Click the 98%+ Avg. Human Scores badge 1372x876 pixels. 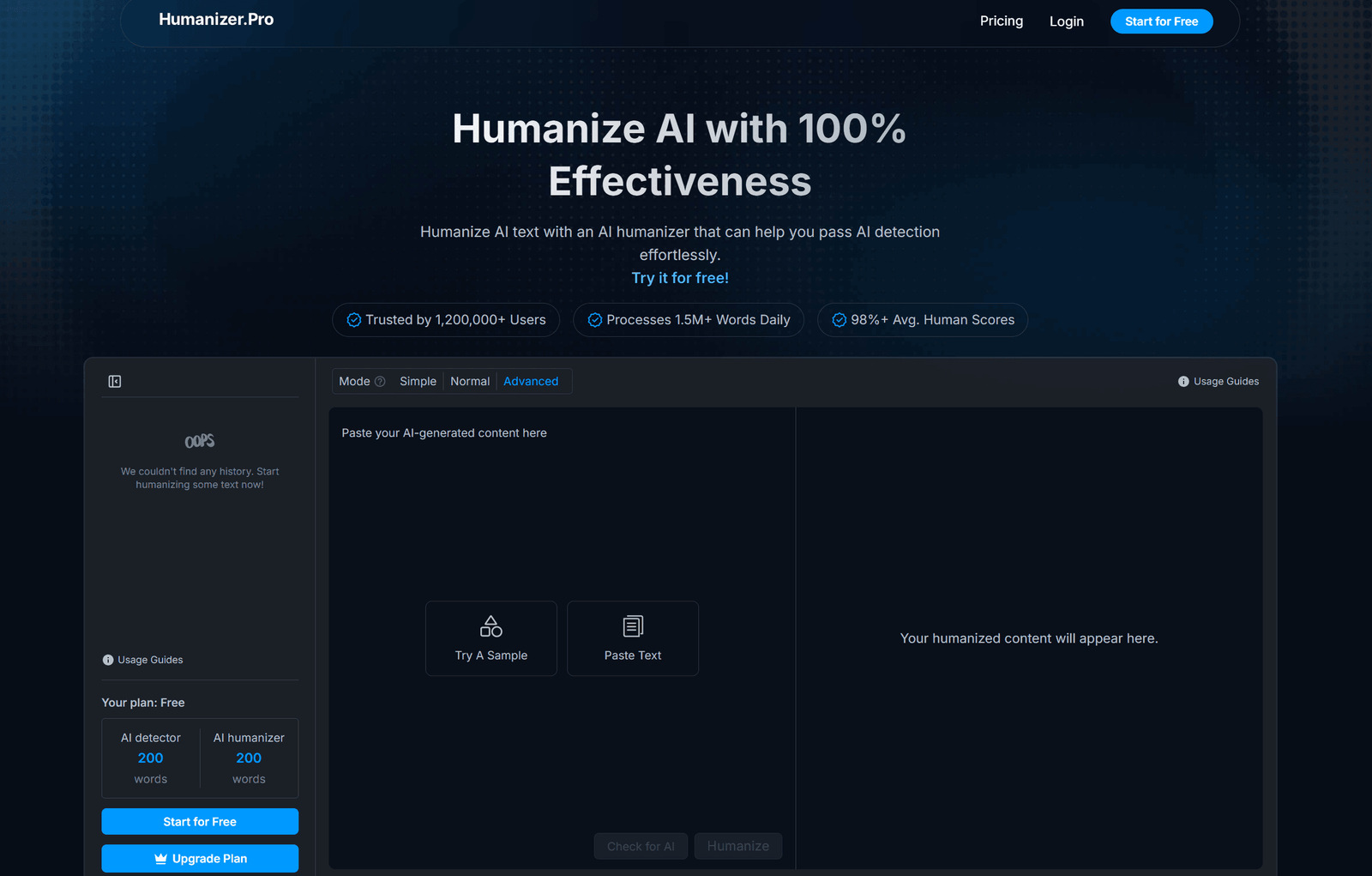click(923, 320)
